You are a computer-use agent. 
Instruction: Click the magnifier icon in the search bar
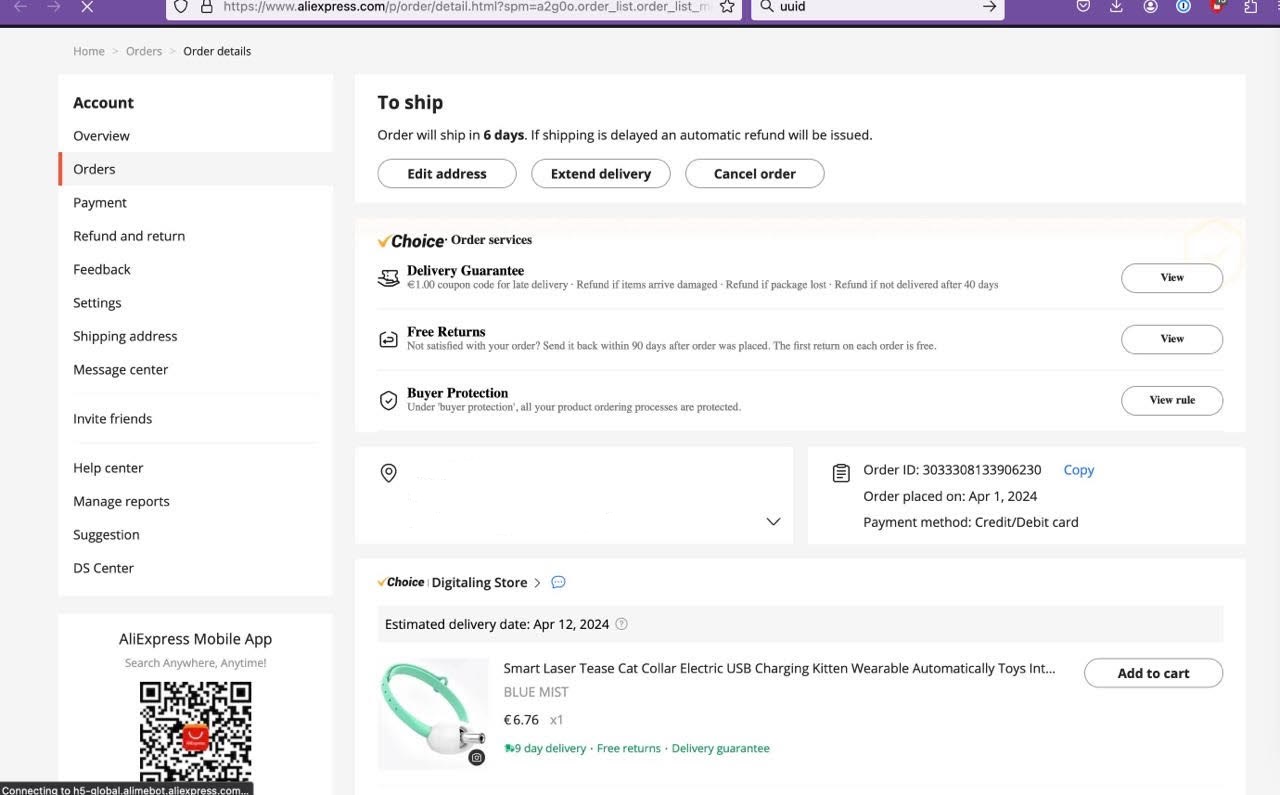pos(766,6)
